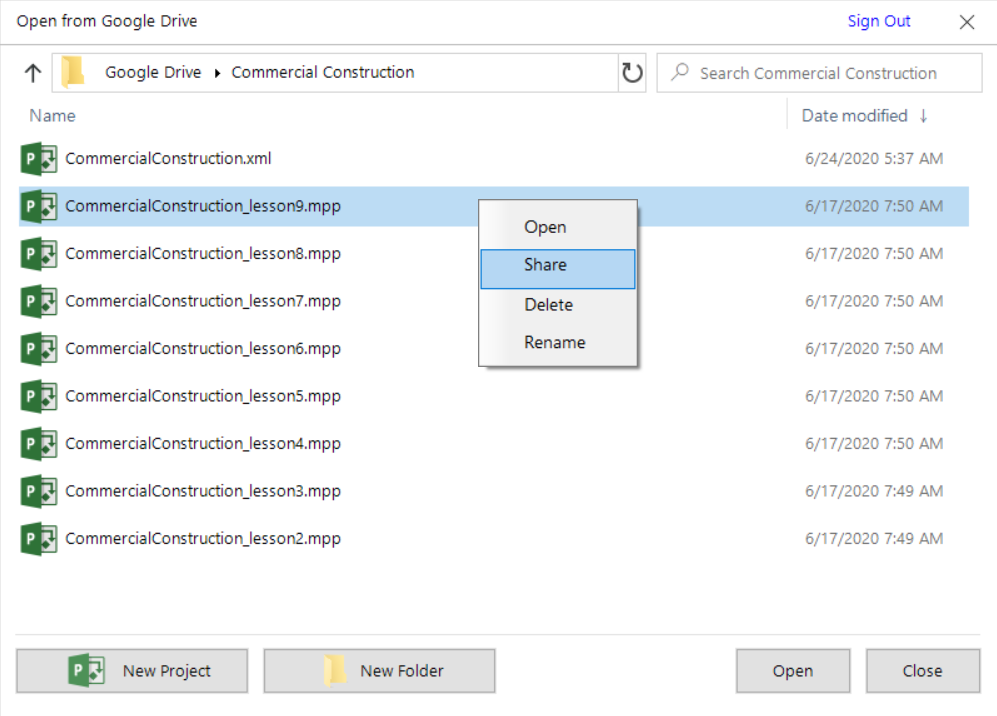Click the Close button at bottom
This screenshot has height=716, width=997.
click(923, 671)
